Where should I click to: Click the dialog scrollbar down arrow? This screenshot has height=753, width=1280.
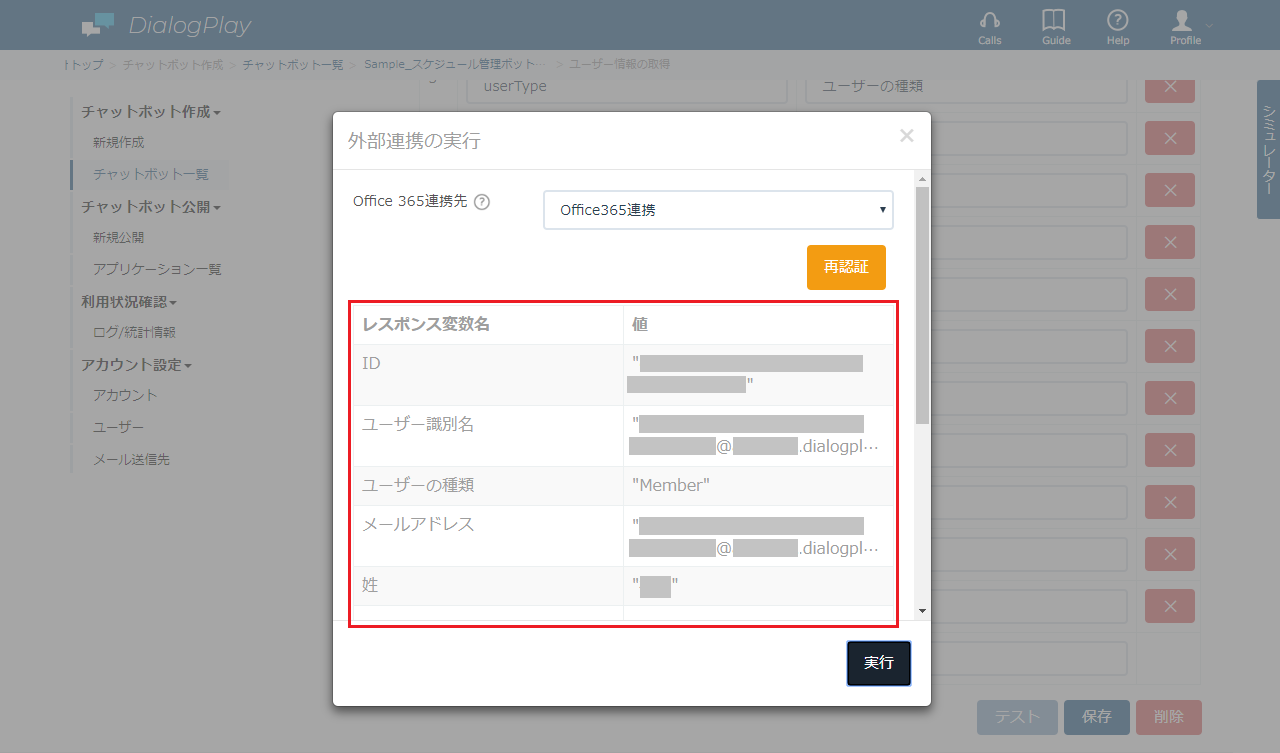(x=922, y=610)
